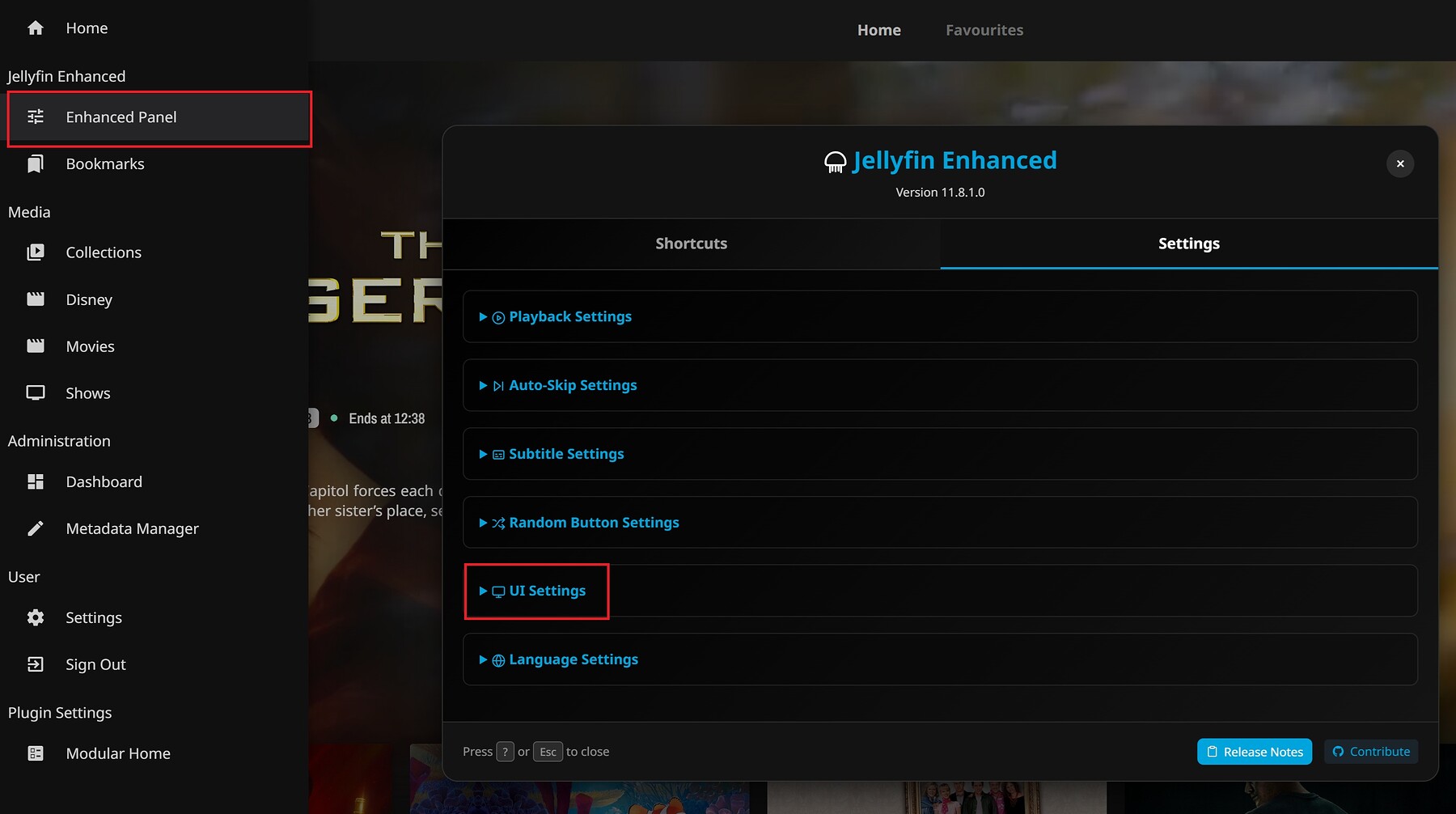Expand the Playback Settings section arrow
This screenshot has height=814, width=1456.
pyautogui.click(x=483, y=317)
